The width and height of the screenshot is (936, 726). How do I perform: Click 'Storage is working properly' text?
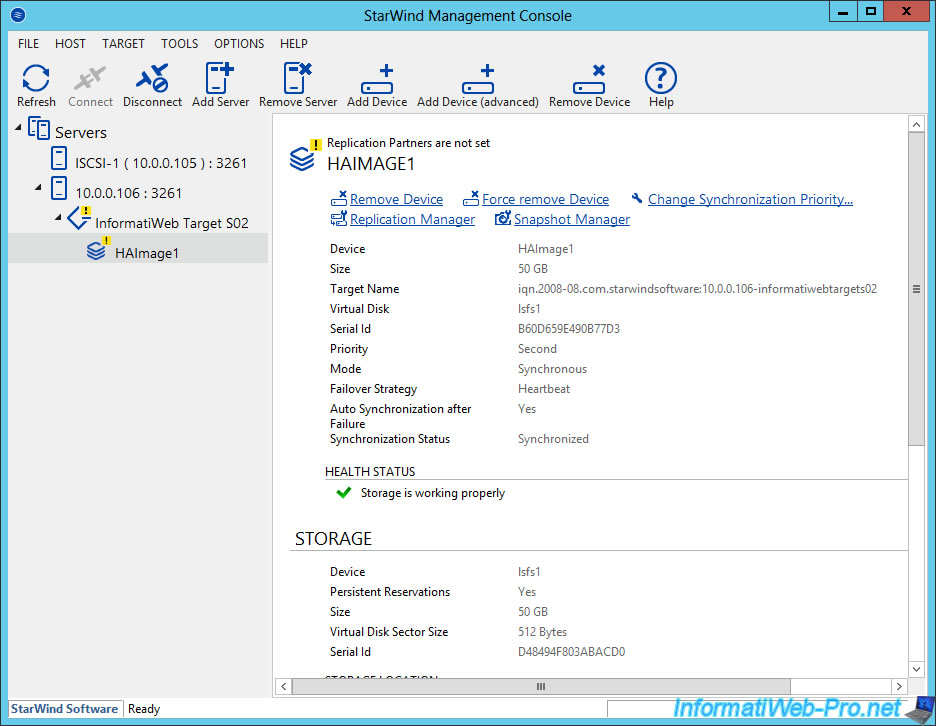(x=433, y=493)
